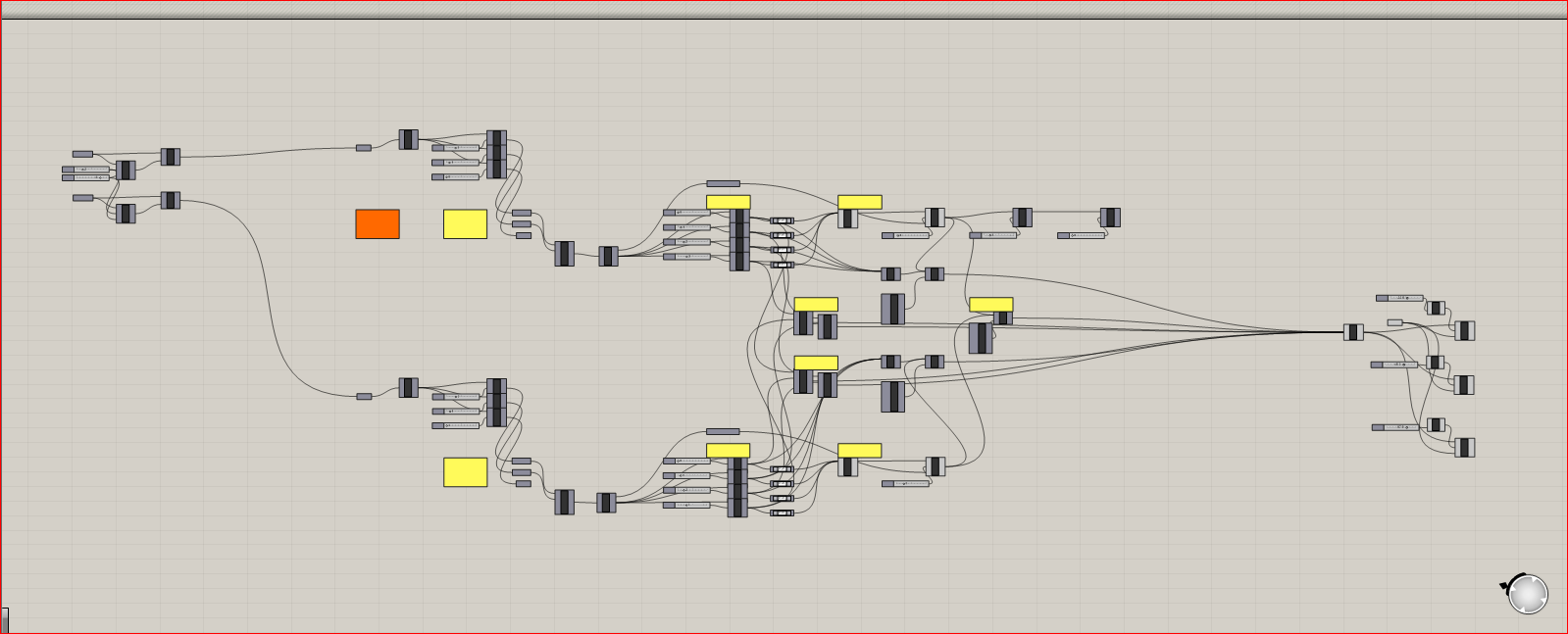Screen dimensions: 1568x634
Task: Click the bottom slider of four in the lower-middle cluster
Action: point(686,505)
